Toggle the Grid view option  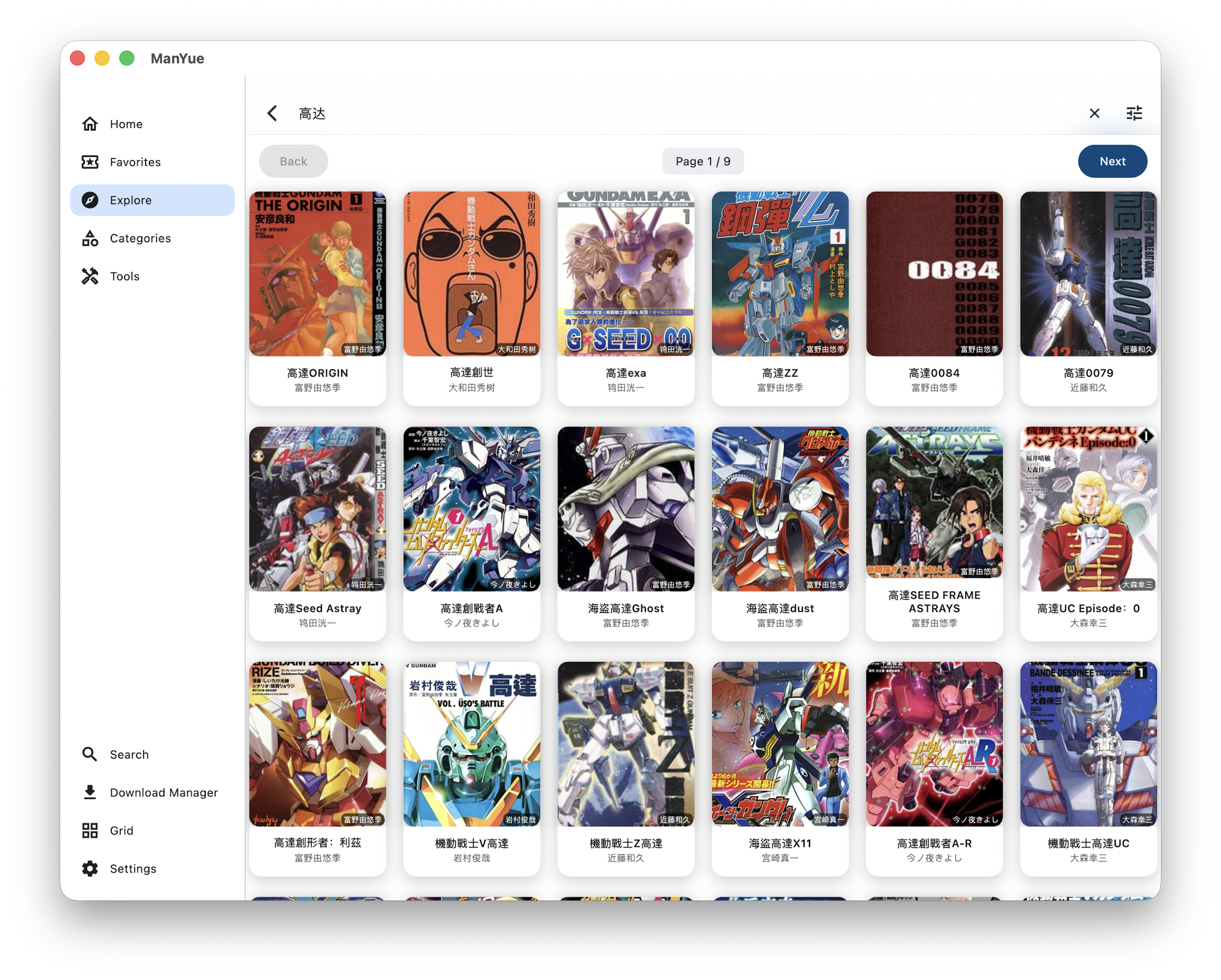[x=121, y=830]
